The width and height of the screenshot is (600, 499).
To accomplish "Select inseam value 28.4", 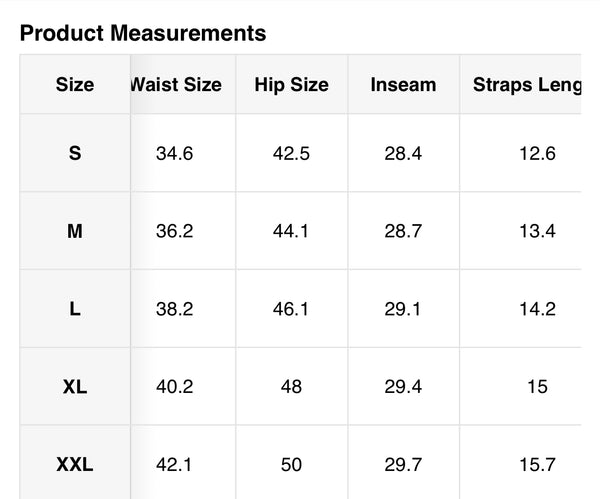I will point(403,154).
